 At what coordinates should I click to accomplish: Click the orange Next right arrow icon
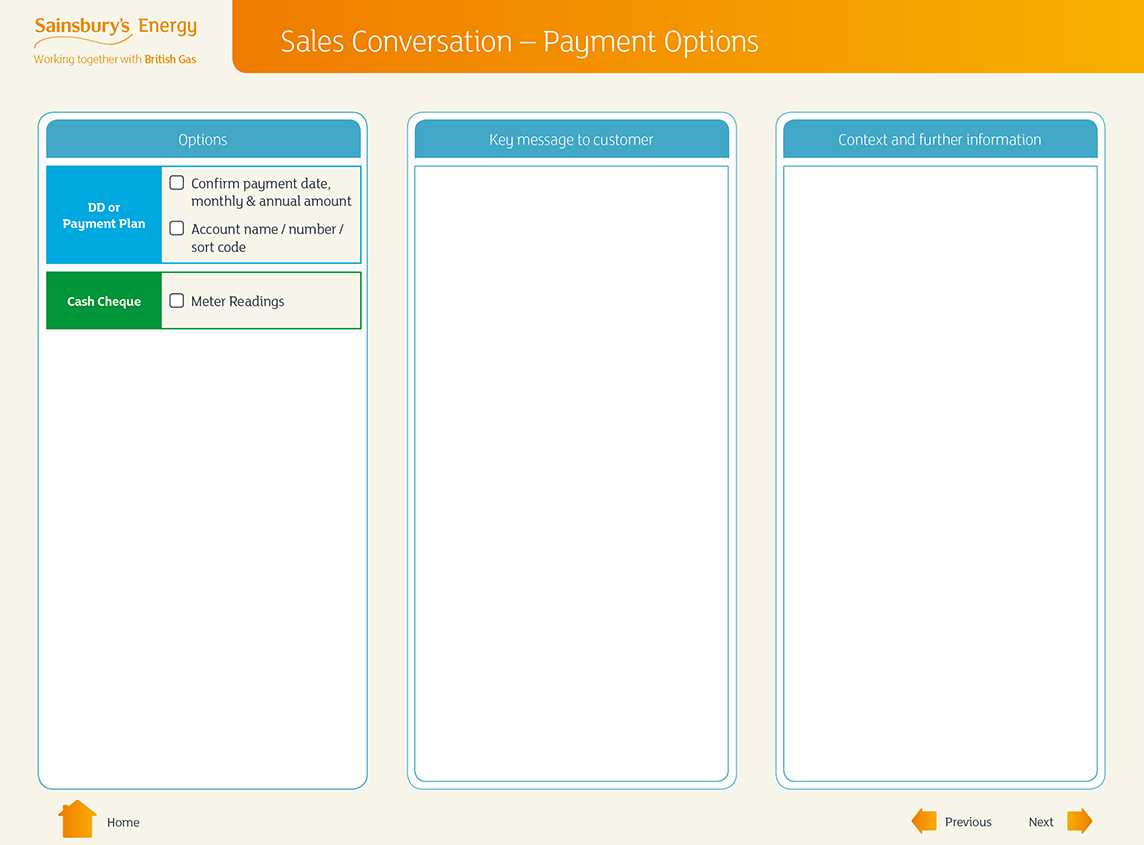point(1079,821)
